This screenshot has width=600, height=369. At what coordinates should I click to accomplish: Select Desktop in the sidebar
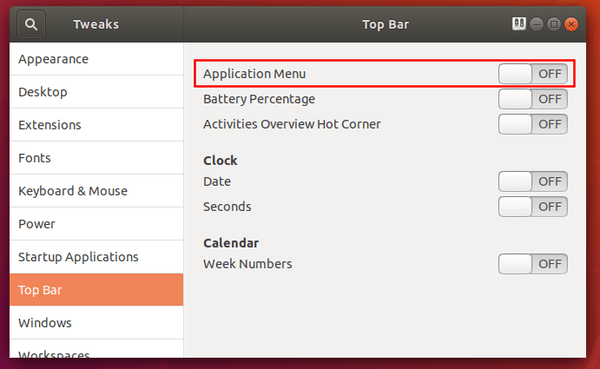pos(96,92)
